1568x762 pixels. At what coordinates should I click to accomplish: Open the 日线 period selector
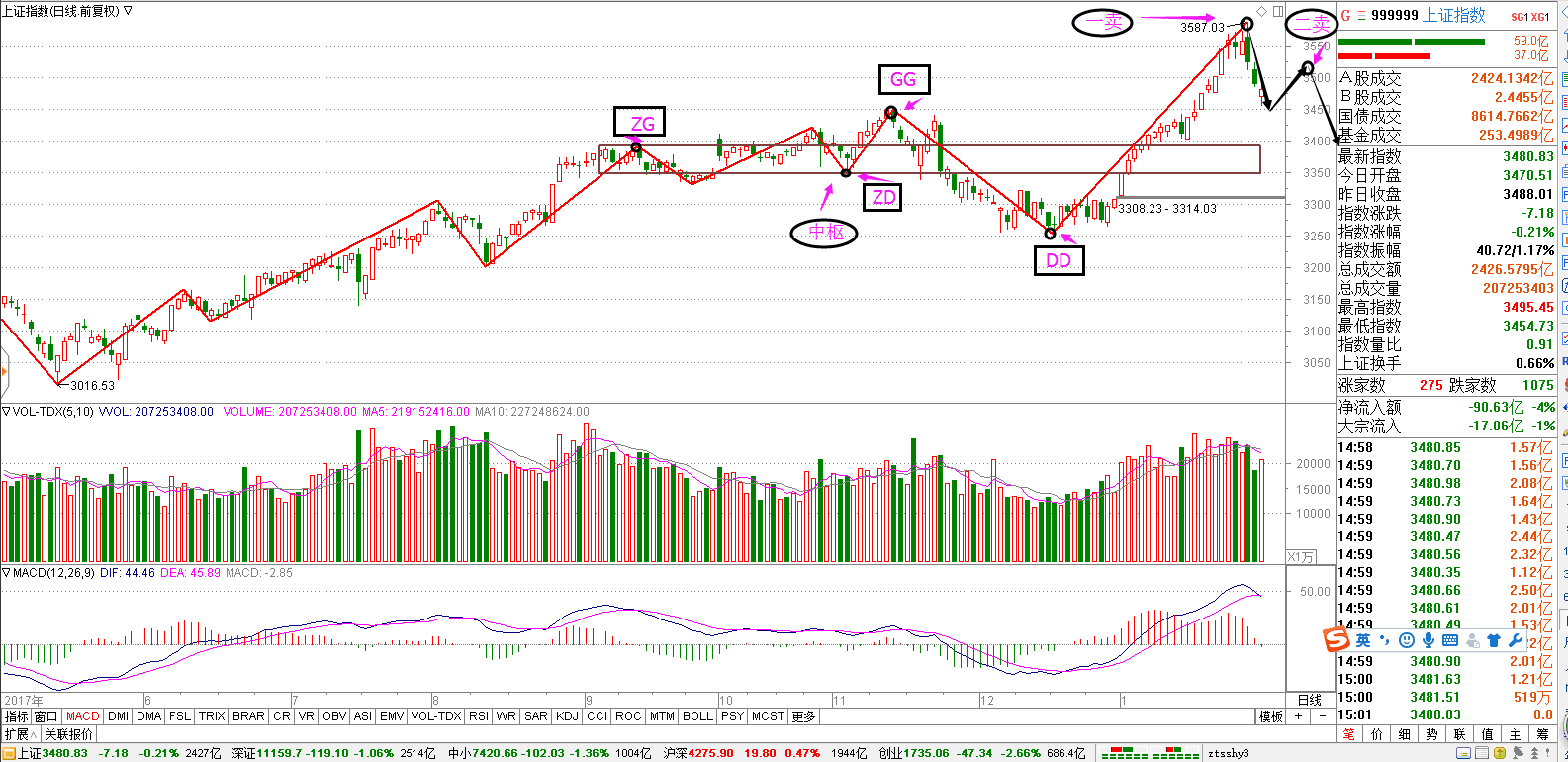pyautogui.click(x=1309, y=700)
